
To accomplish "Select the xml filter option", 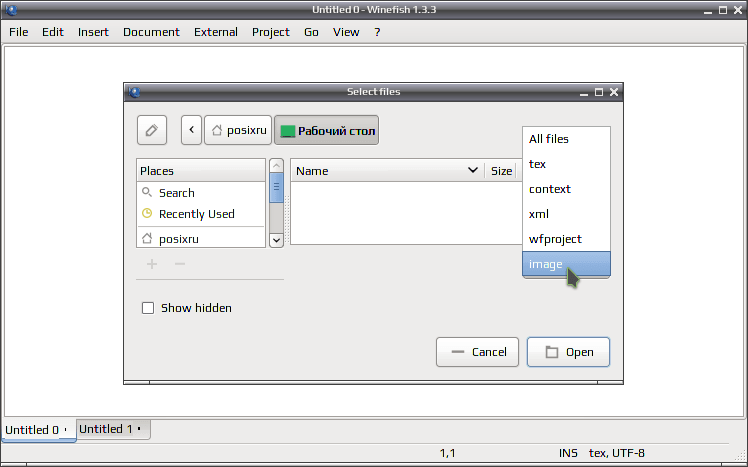I will pyautogui.click(x=566, y=214).
